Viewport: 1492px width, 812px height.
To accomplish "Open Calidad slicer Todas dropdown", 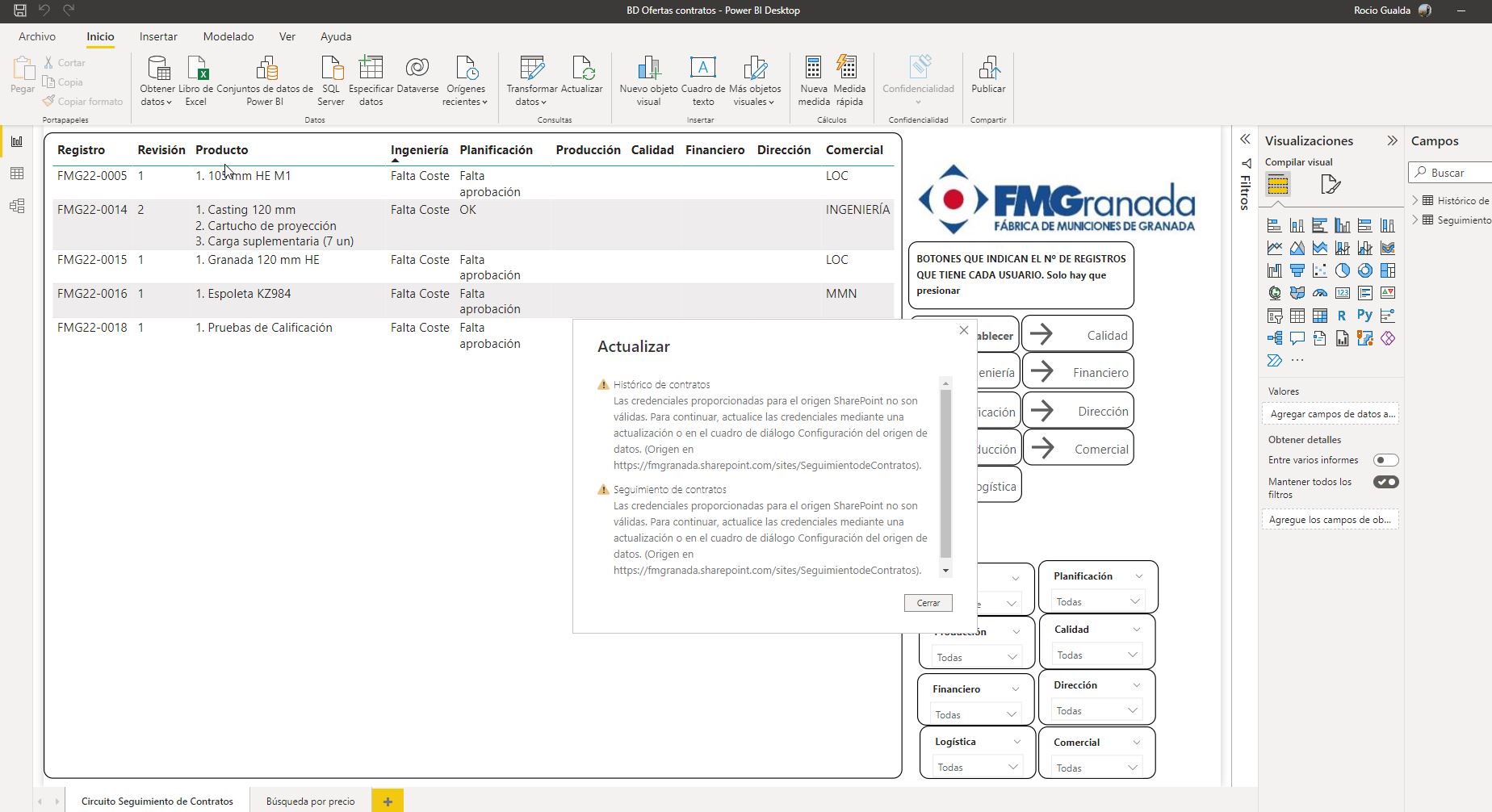I will pyautogui.click(x=1097, y=655).
